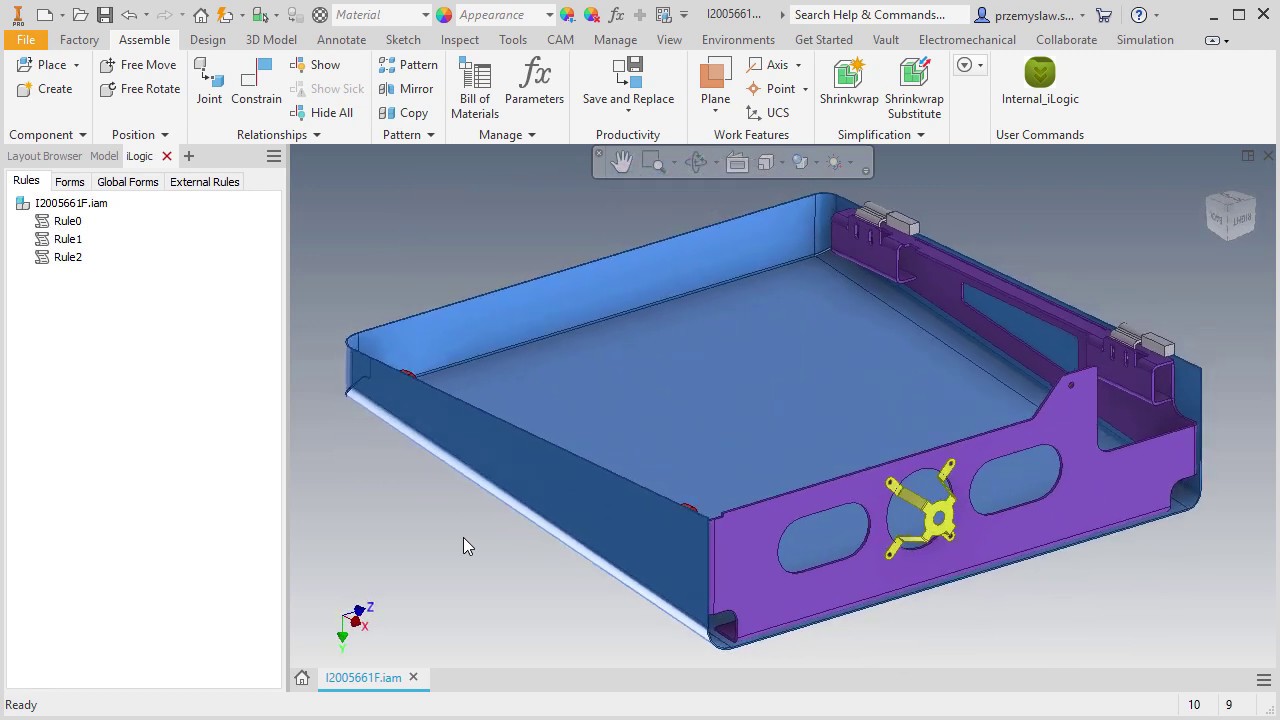Screen dimensions: 1280x720
Task: Expand the Place dropdown arrow
Action: coord(76,65)
